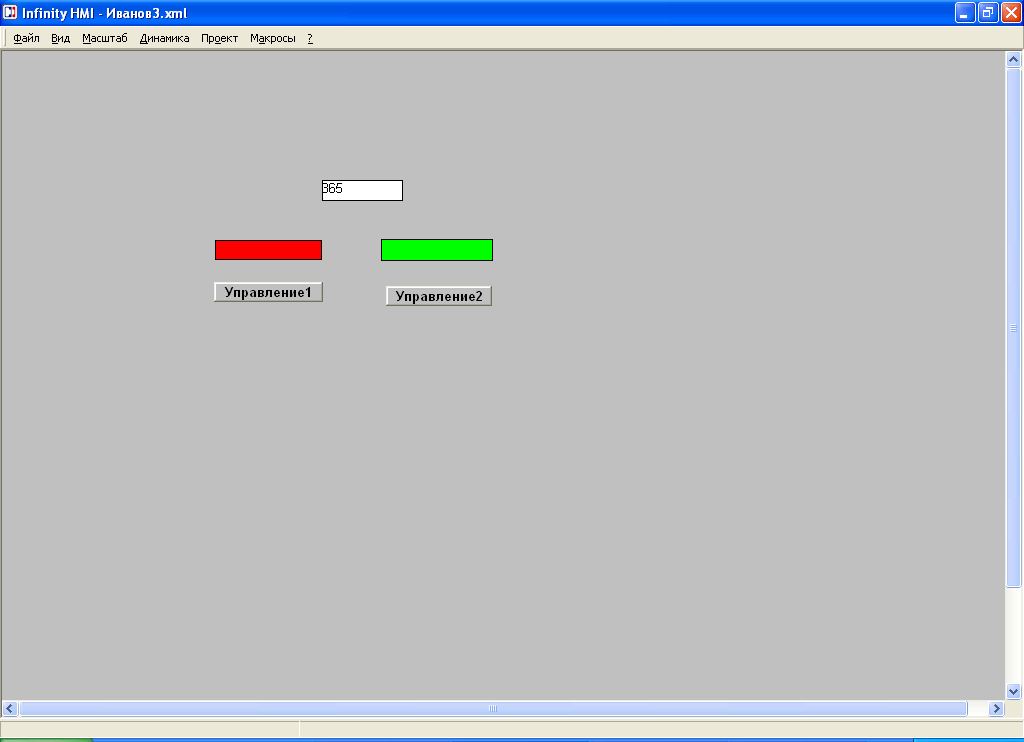Click the horizontal scrollbar left arrow
Viewport: 1024px width, 742px height.
click(x=10, y=708)
